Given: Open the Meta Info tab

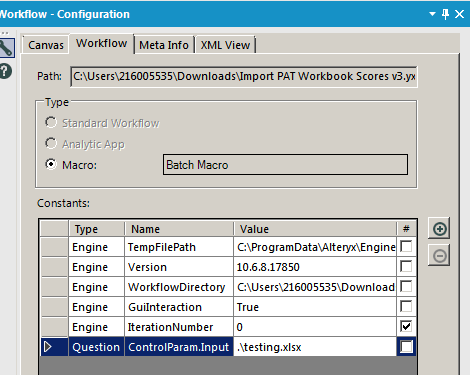Looking at the screenshot, I should (164, 45).
